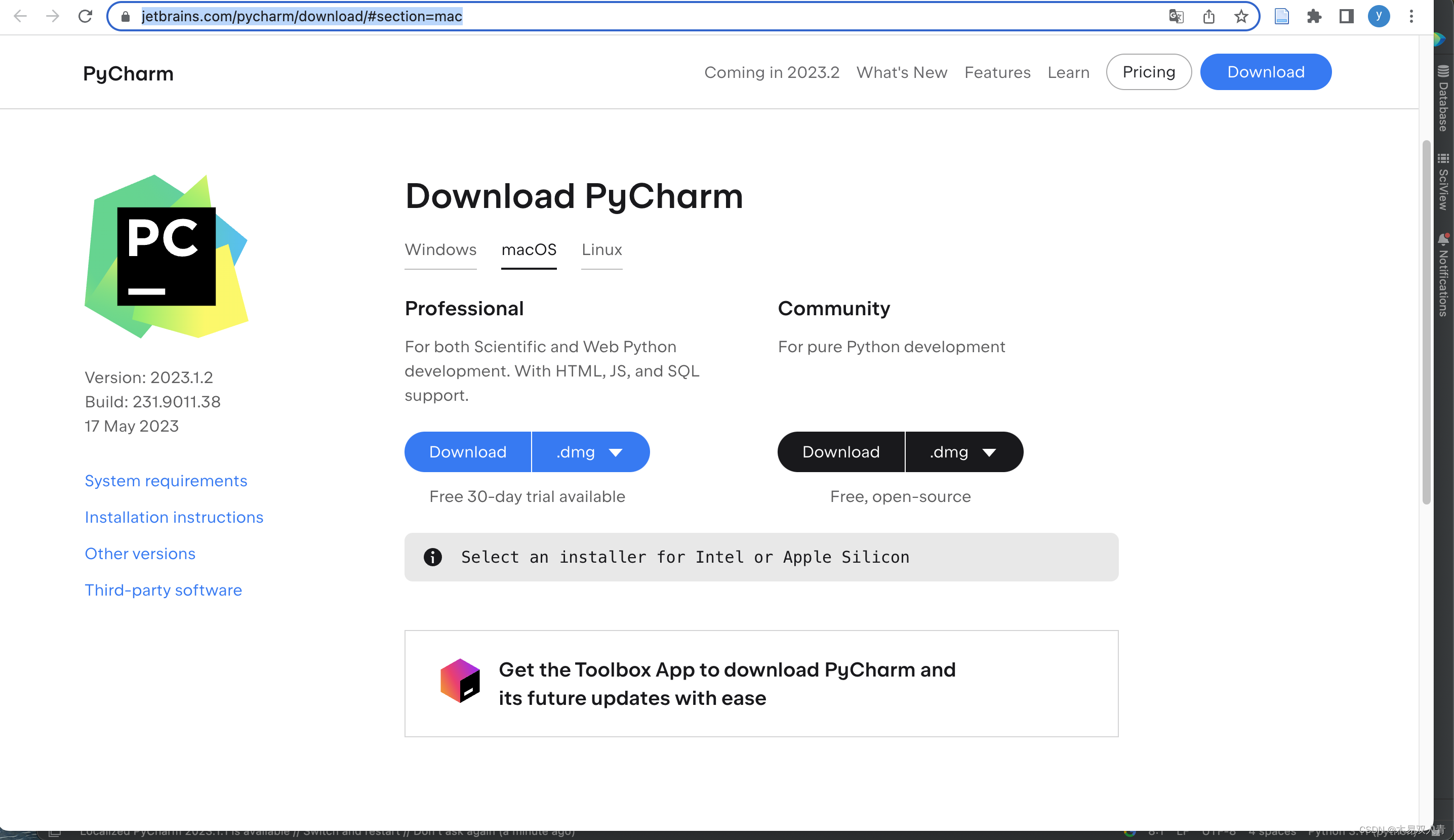Screen dimensions: 1454x840
Task: Switch to the Linux tab
Action: point(601,249)
